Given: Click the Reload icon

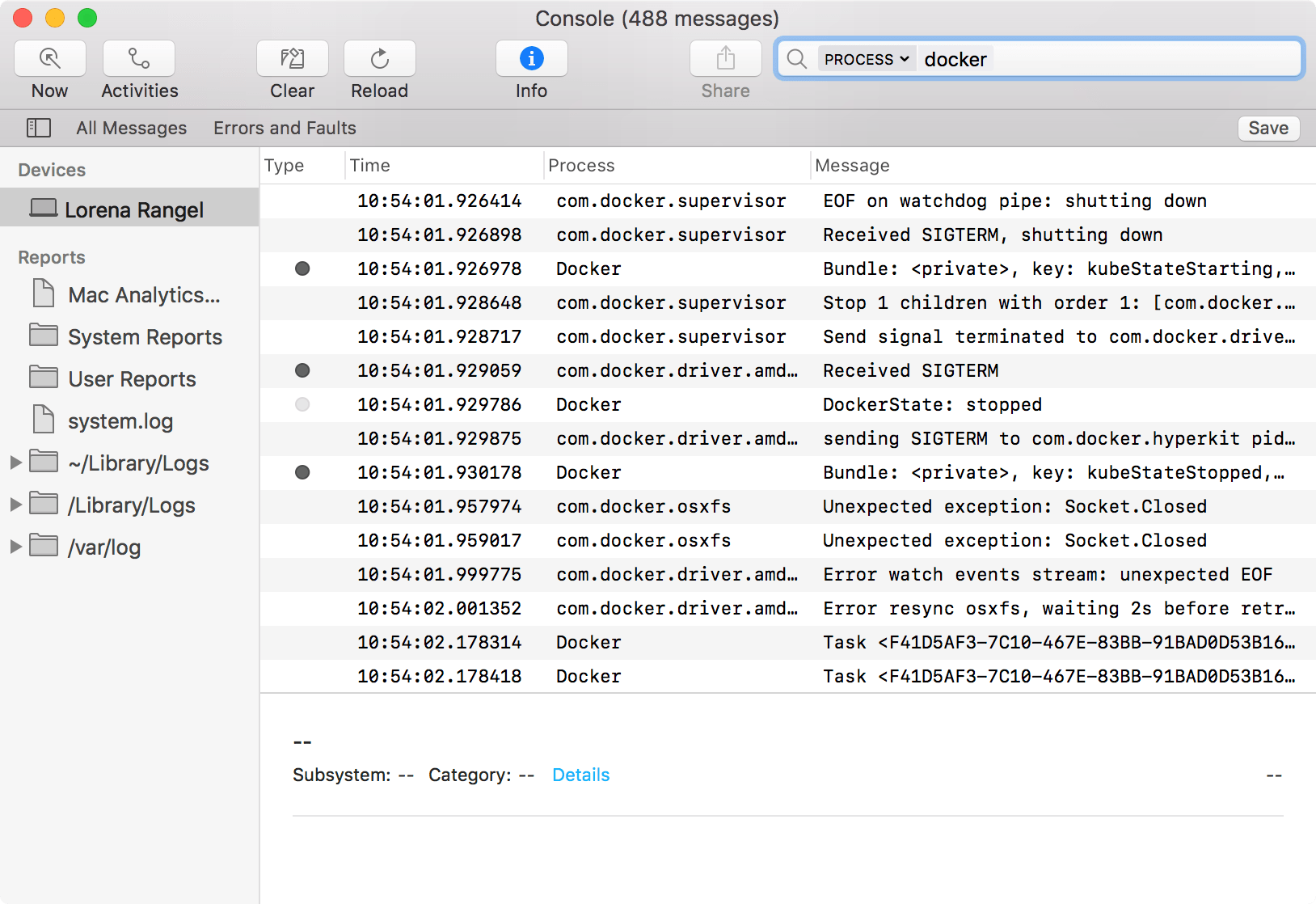Looking at the screenshot, I should tap(378, 58).
